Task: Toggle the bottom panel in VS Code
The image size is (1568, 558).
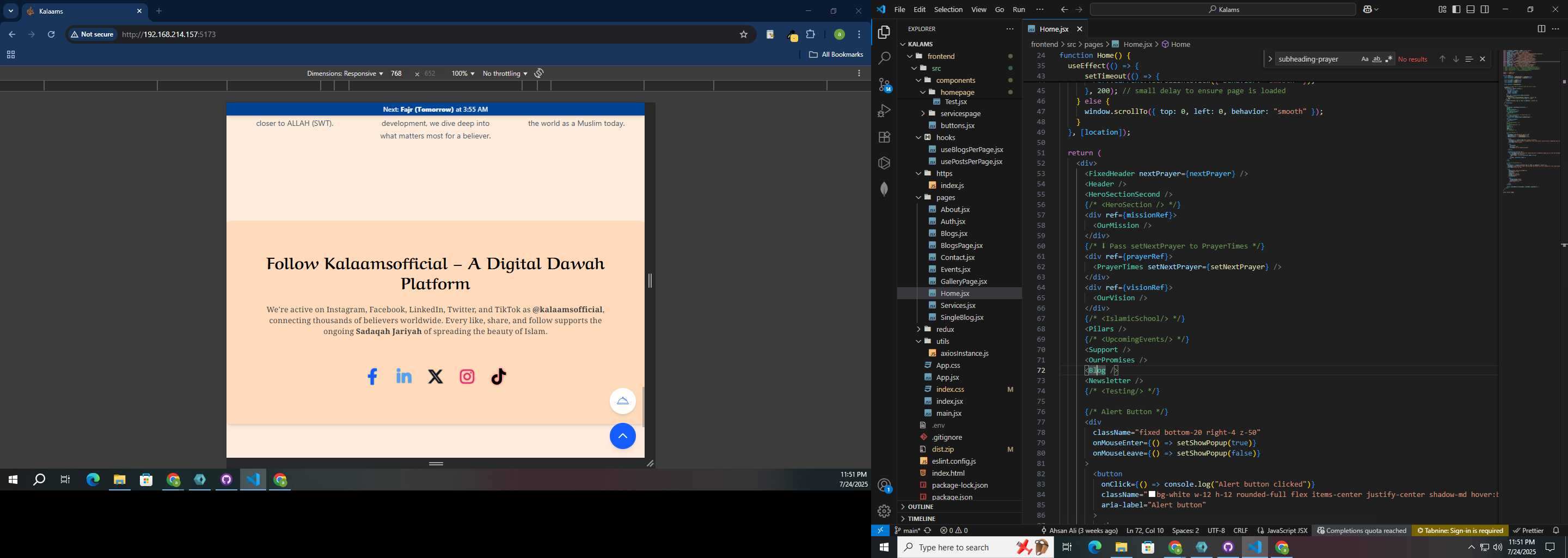Action: 1471,9
